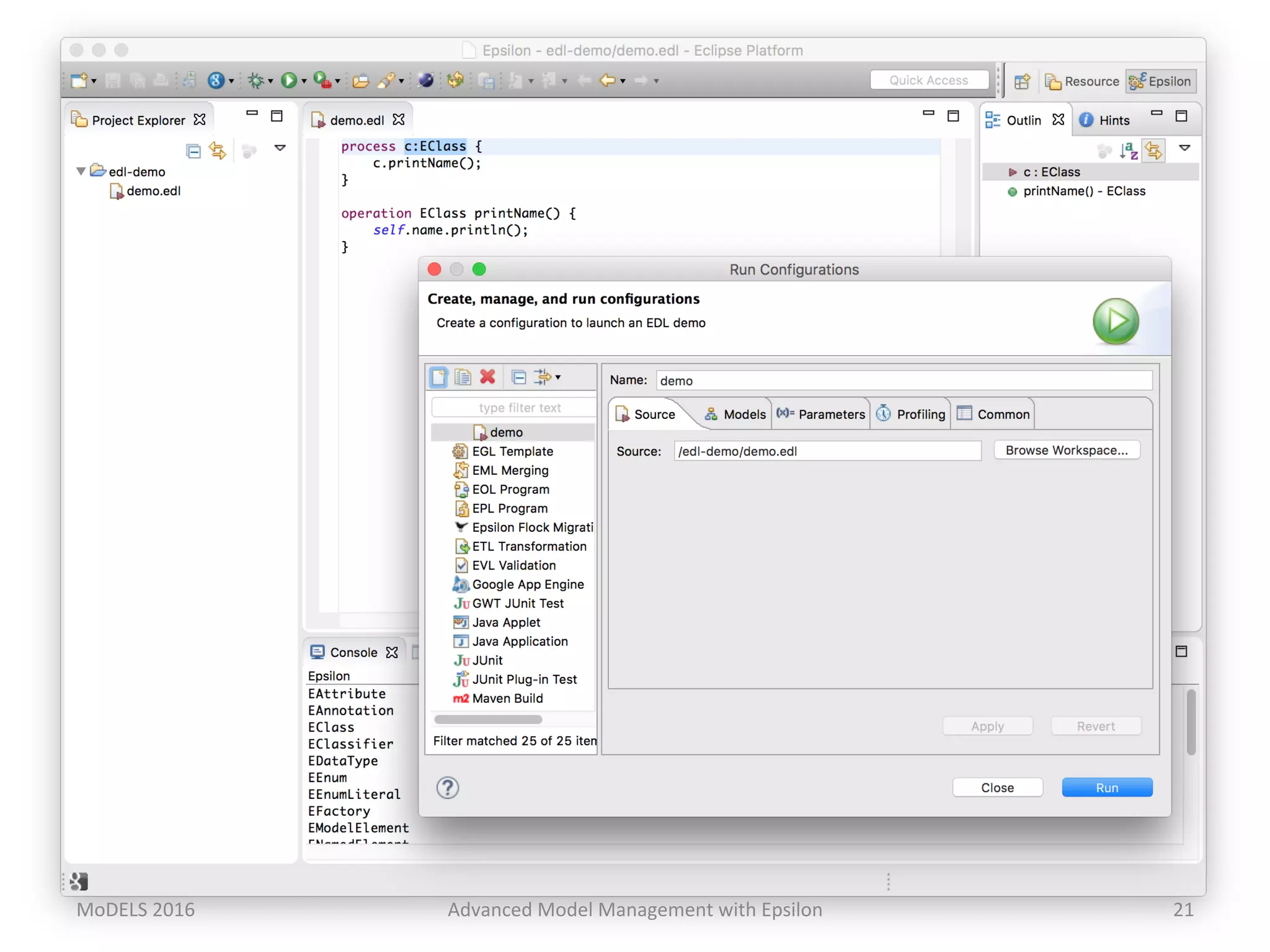The image size is (1270, 952).
Task: Select Epsilon Flock Migration configuration type
Action: (523, 527)
